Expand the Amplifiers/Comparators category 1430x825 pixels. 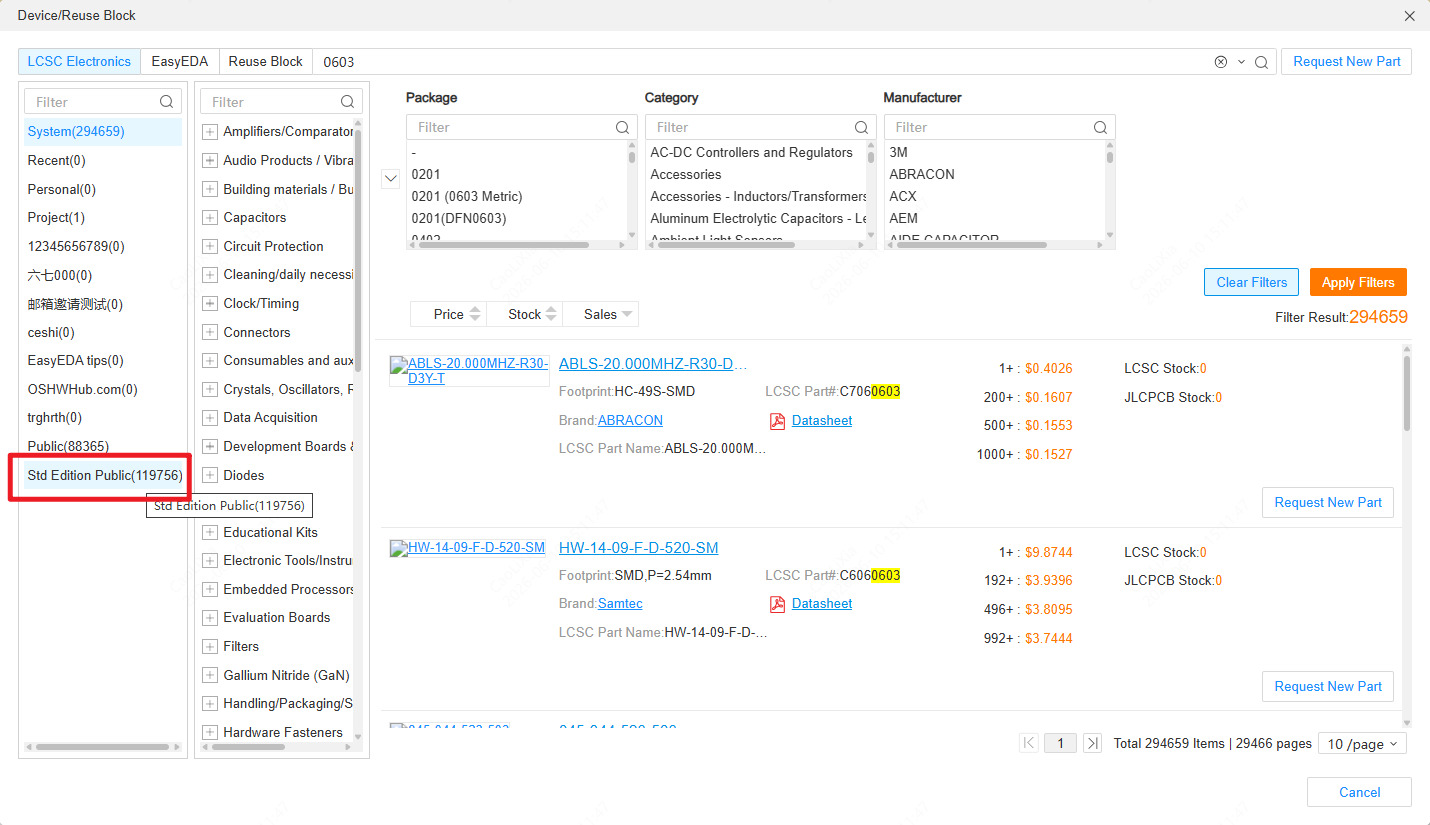coord(210,132)
